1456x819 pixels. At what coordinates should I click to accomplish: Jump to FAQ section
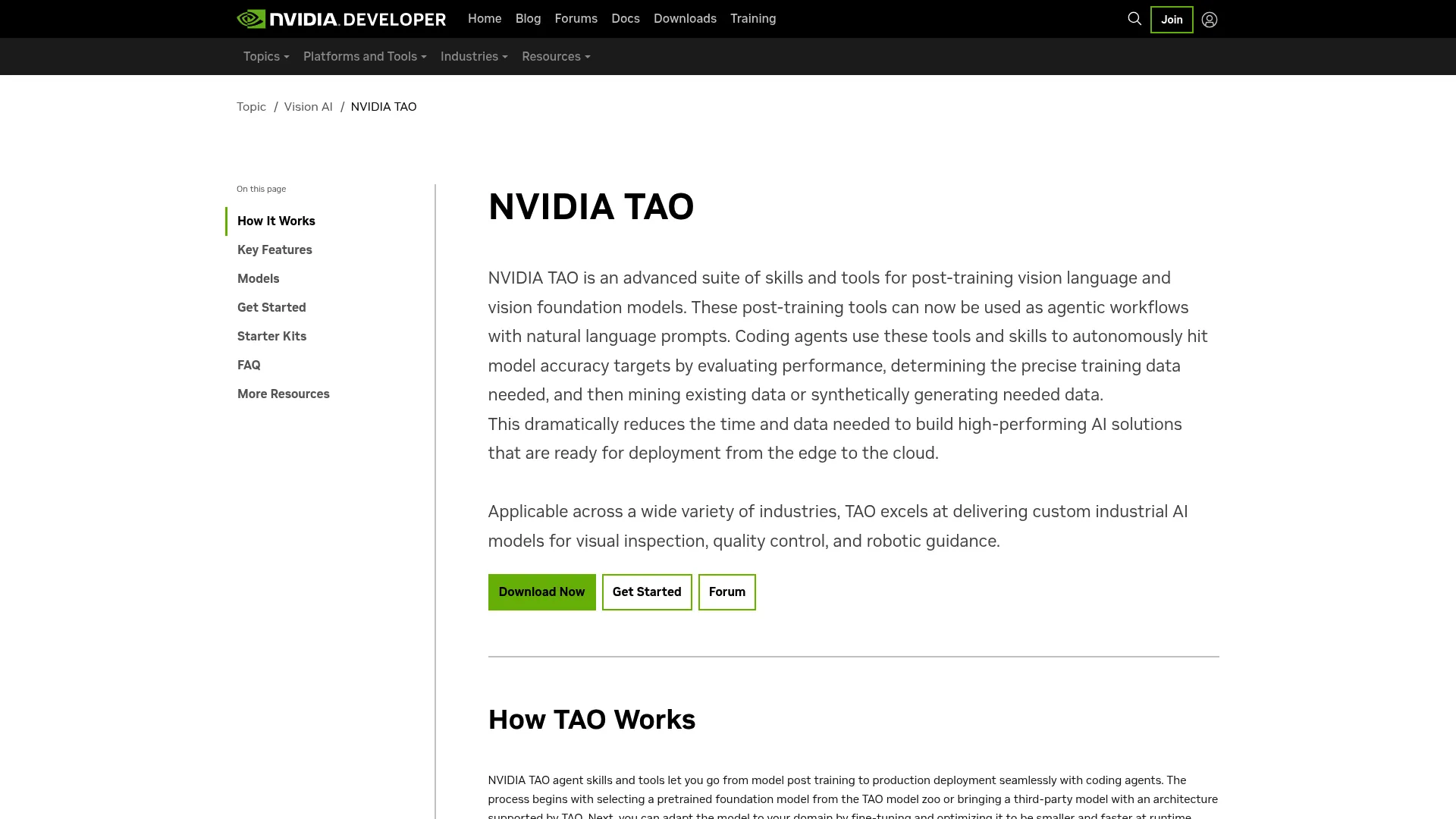coord(249,366)
